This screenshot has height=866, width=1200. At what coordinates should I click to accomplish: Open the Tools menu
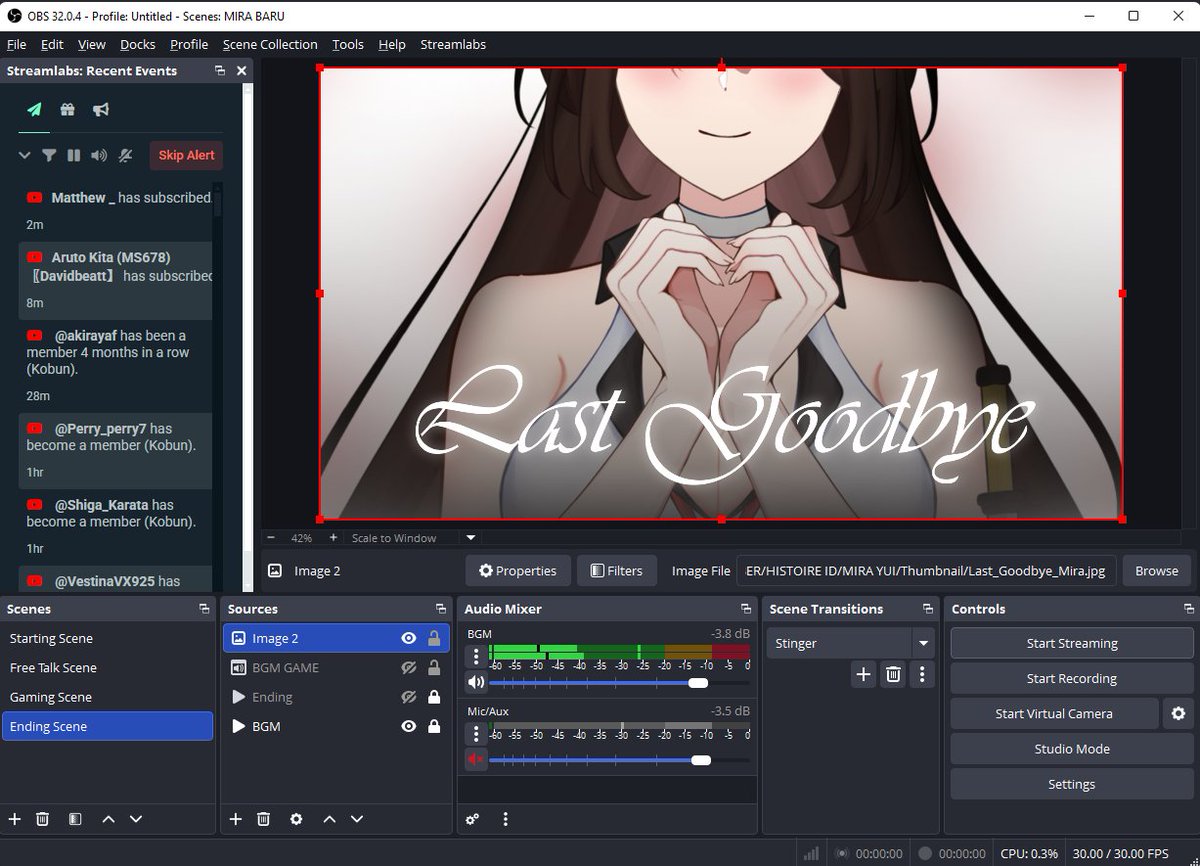(x=348, y=44)
